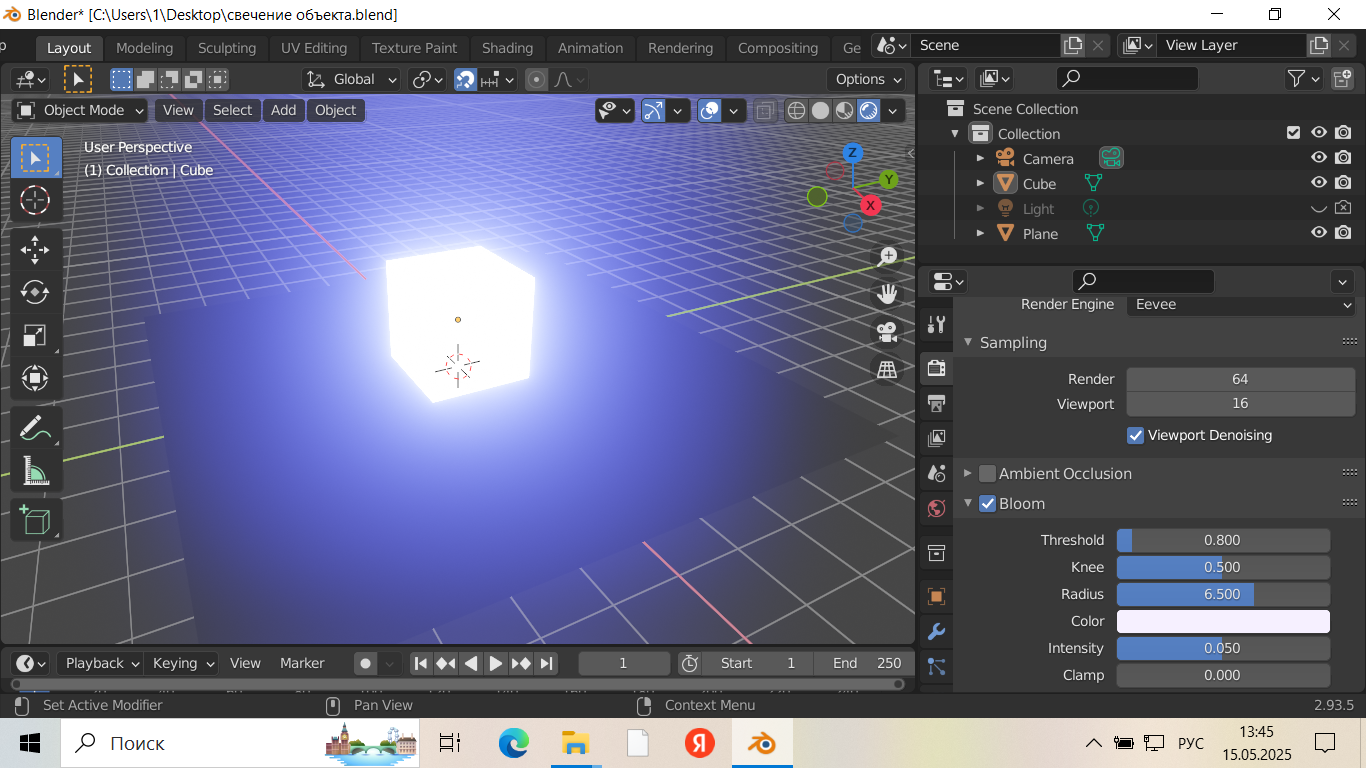
Task: Open the Render Engine dropdown
Action: click(1240, 304)
